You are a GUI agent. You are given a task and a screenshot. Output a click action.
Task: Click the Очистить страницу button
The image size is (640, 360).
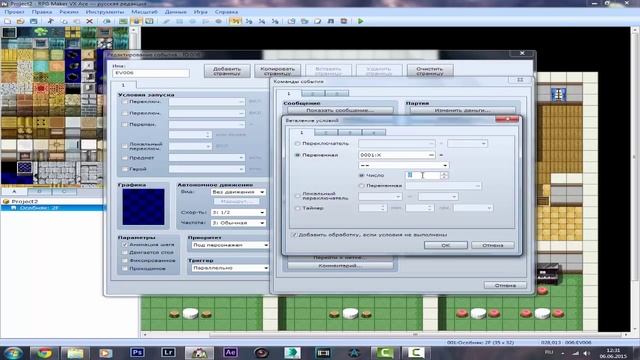click(430, 71)
